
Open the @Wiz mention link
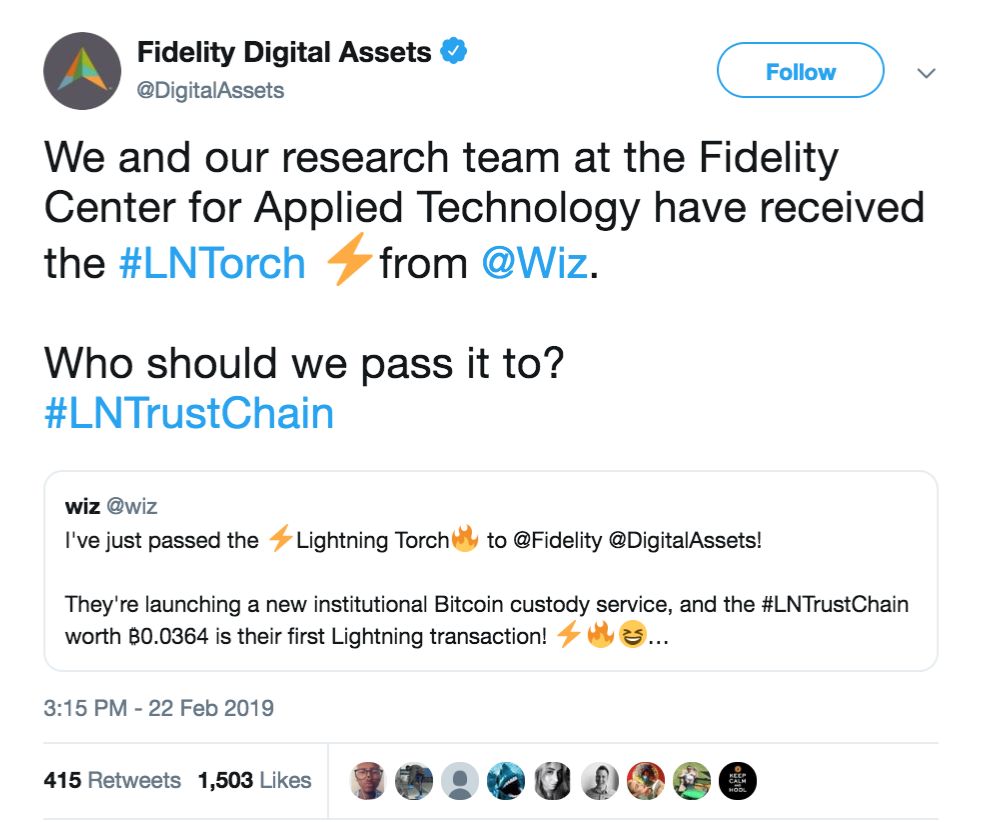(534, 263)
